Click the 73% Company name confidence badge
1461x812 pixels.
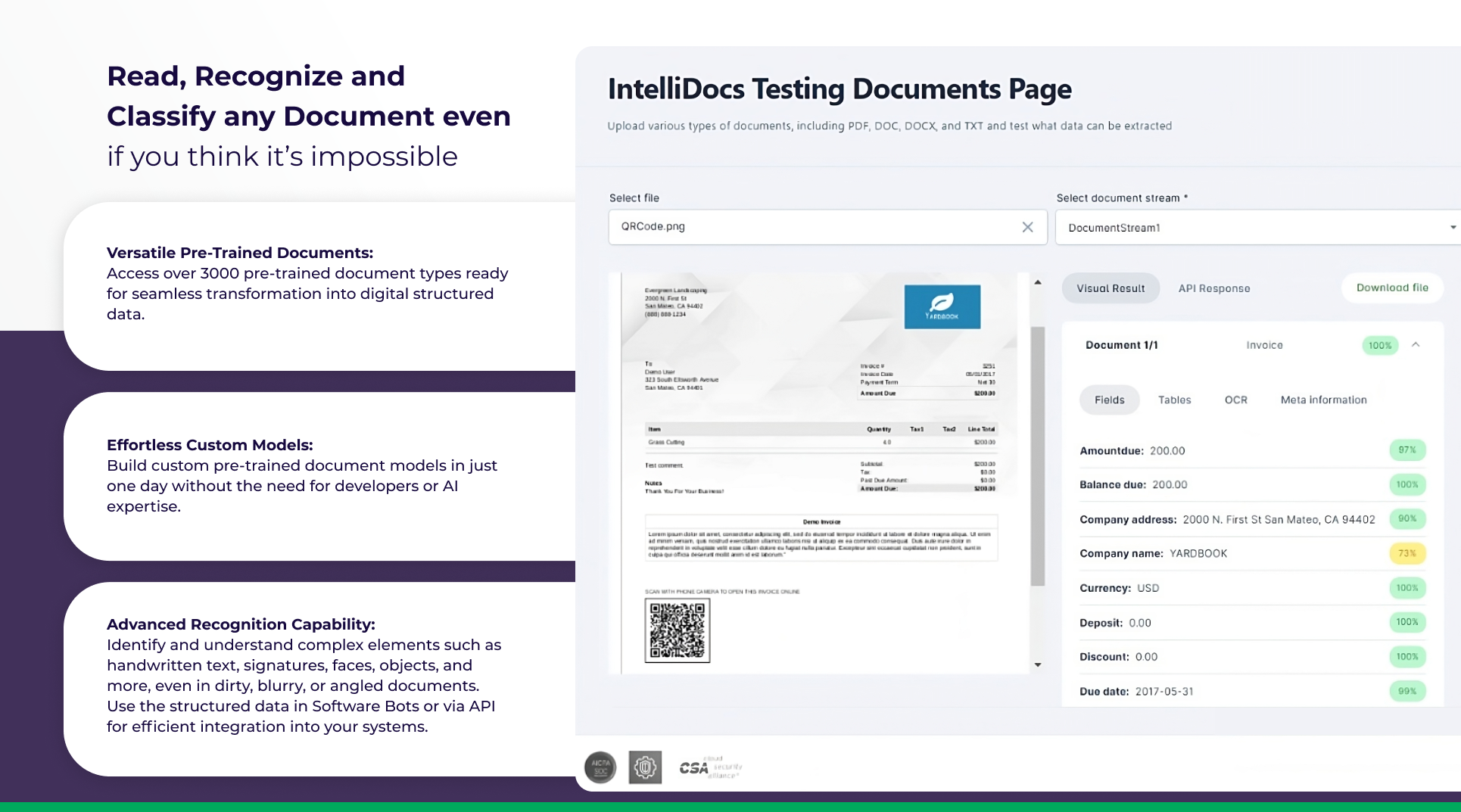(x=1406, y=553)
